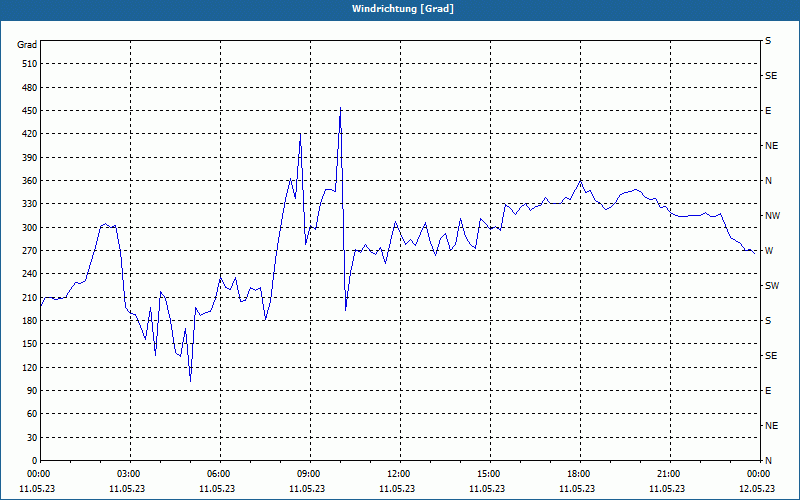Click the 240 y-axis label
The height and width of the screenshot is (500, 800).
pos(30,274)
